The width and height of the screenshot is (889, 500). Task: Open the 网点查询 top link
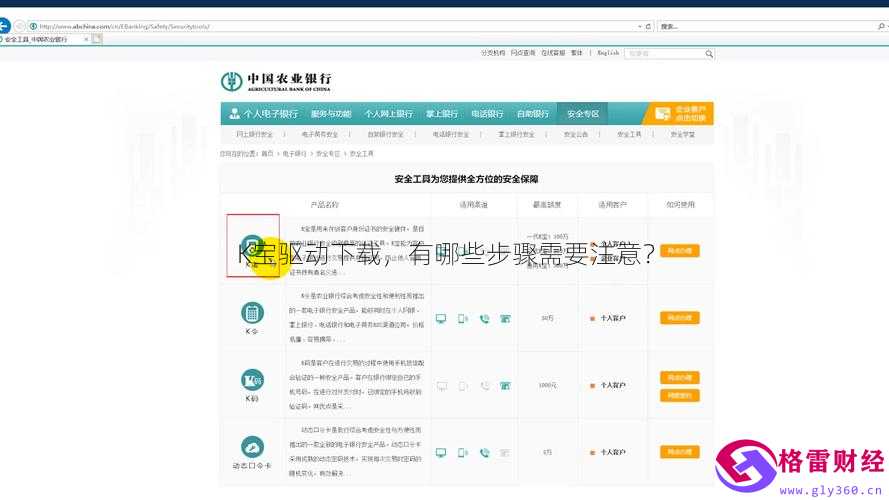click(523, 53)
